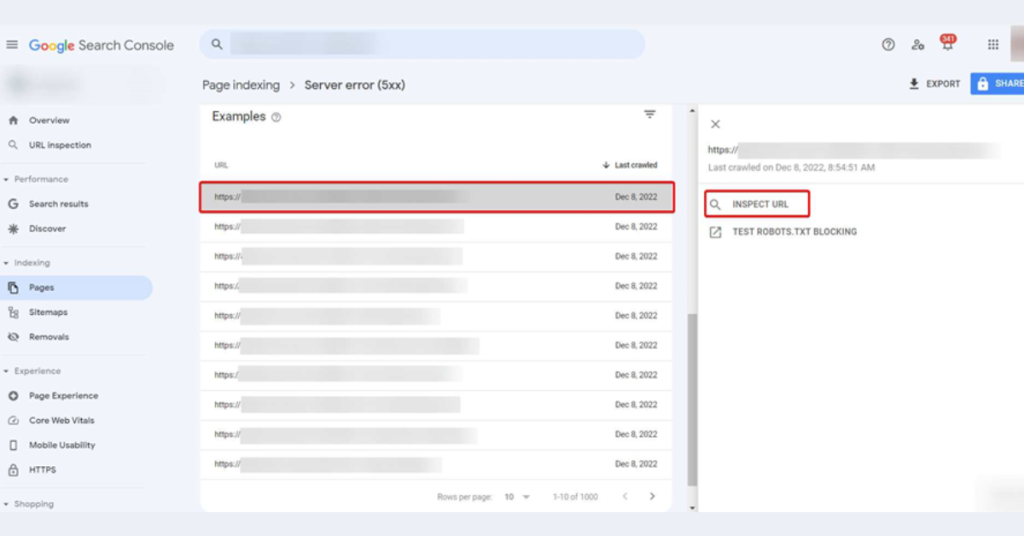The image size is (1024, 536).
Task: Select the second URL row in Examples
Action: tap(436, 227)
